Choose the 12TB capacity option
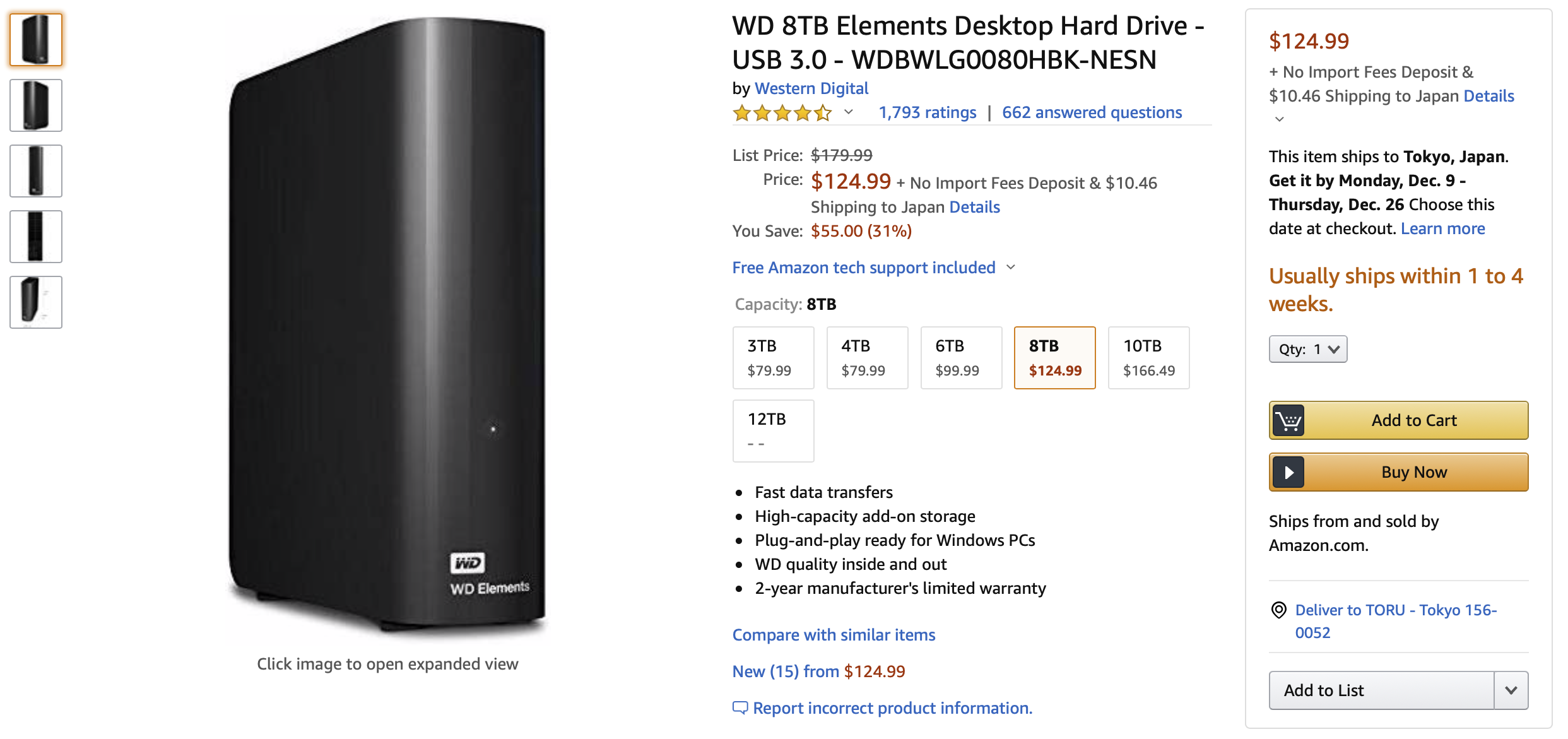The image size is (1568, 739). (773, 430)
